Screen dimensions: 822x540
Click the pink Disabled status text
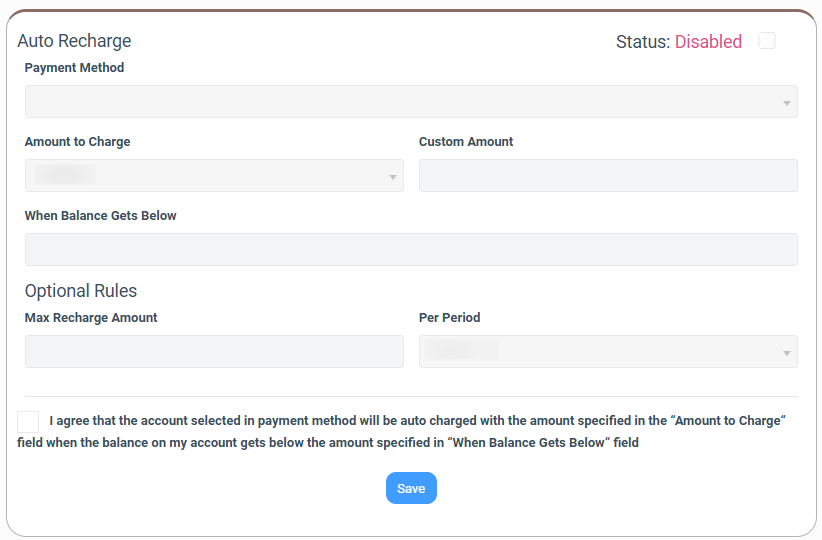[708, 41]
